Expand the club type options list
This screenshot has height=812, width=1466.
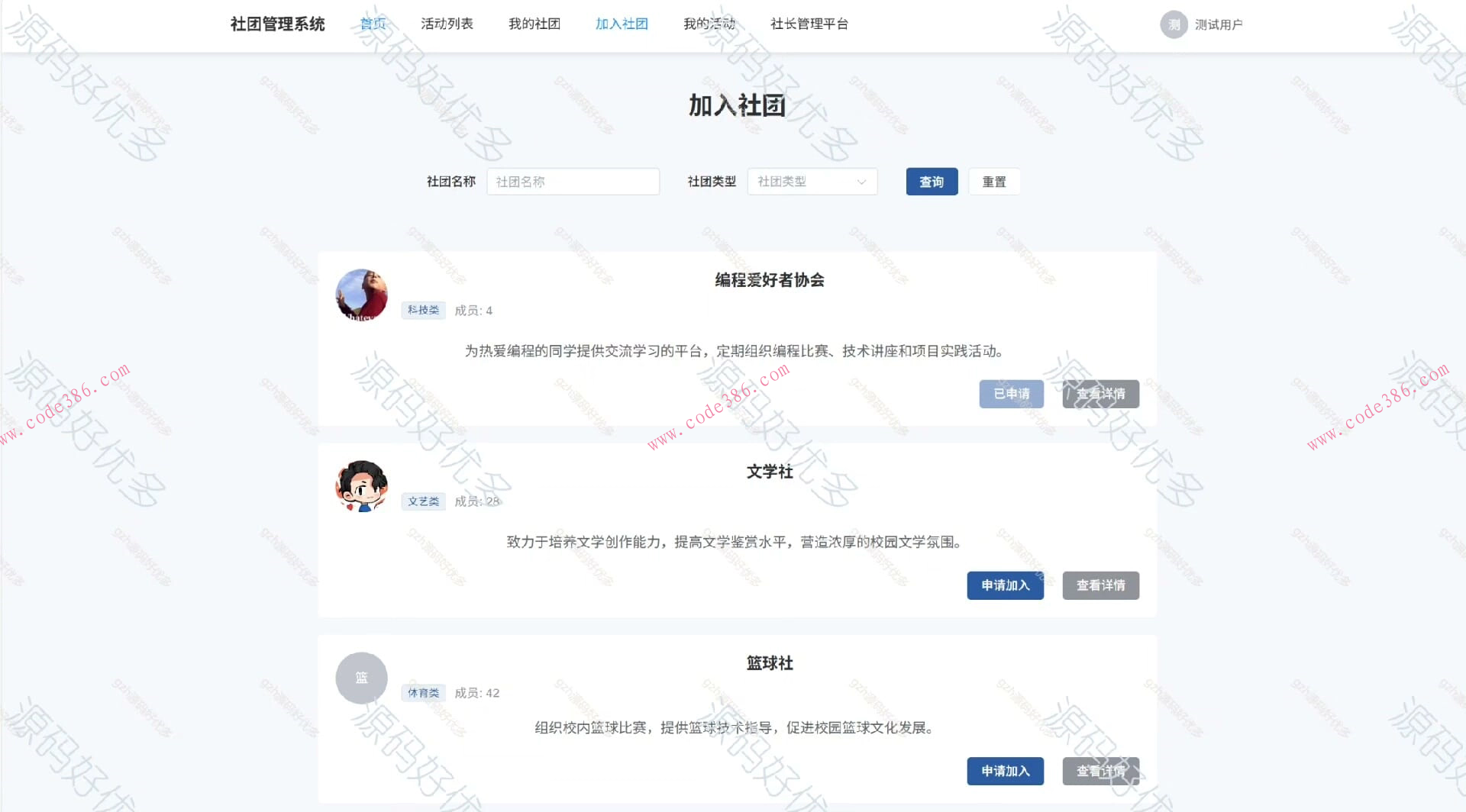click(812, 182)
